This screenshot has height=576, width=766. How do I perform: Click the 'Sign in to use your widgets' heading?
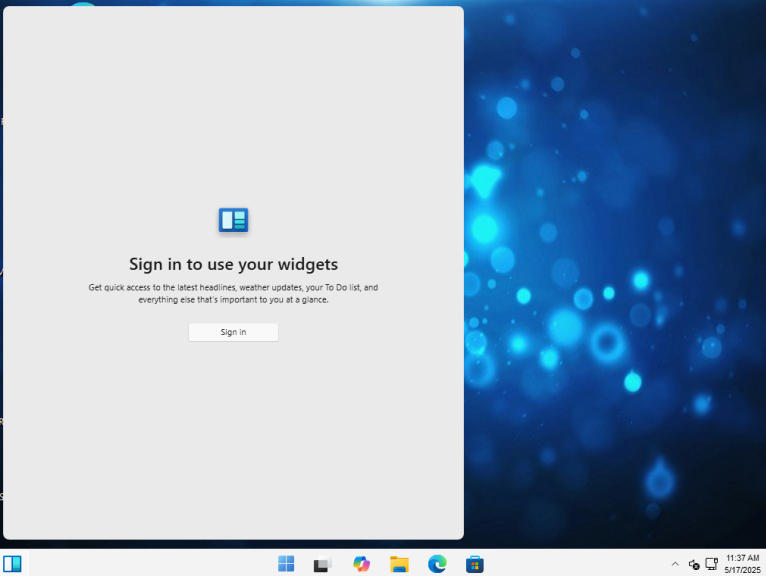pyautogui.click(x=234, y=264)
